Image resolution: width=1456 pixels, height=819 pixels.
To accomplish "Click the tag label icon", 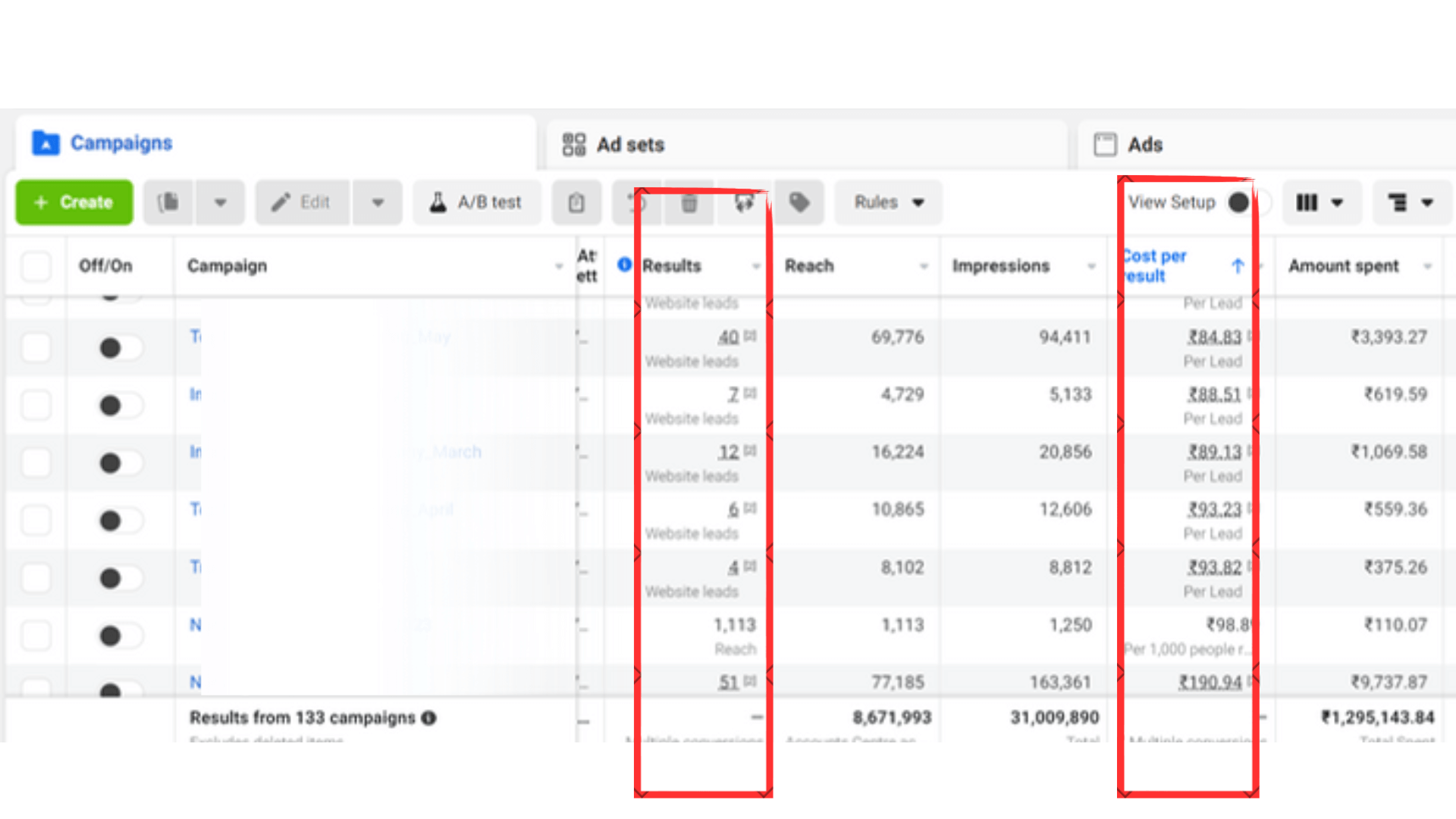I will point(799,202).
